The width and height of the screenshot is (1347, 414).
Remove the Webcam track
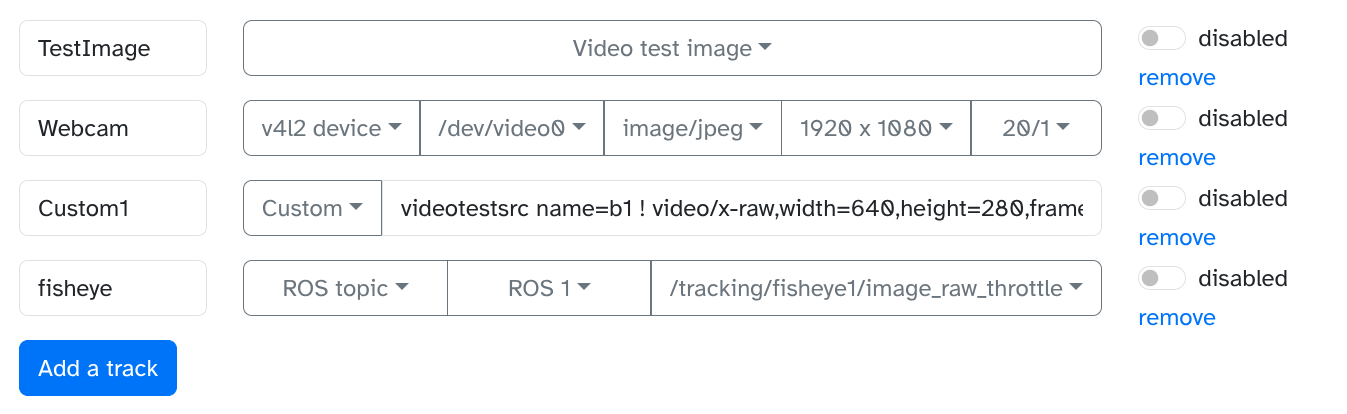pyautogui.click(x=1176, y=158)
